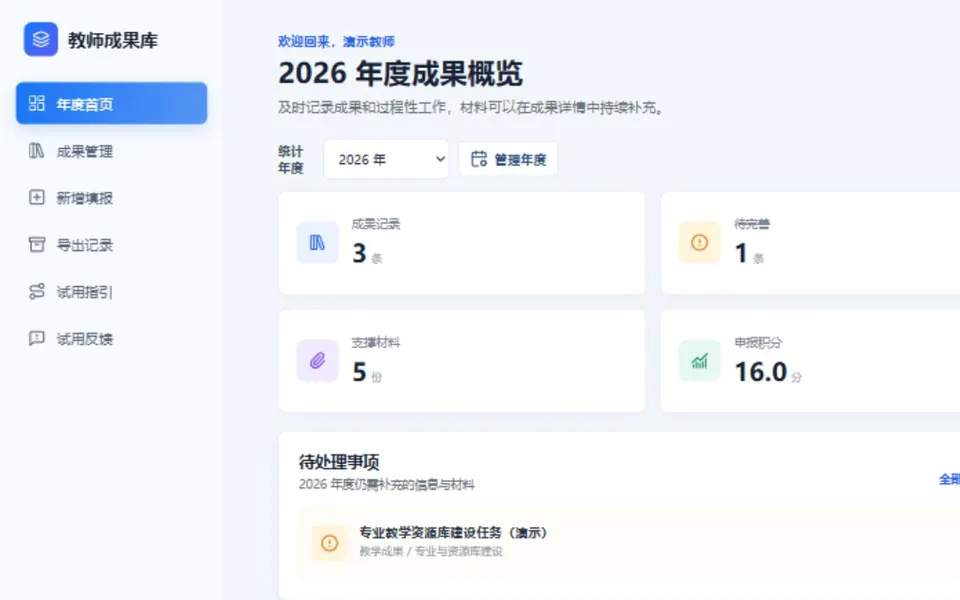The height and width of the screenshot is (600, 960).
Task: Click the 待完善 card warning icon
Action: pos(699,242)
